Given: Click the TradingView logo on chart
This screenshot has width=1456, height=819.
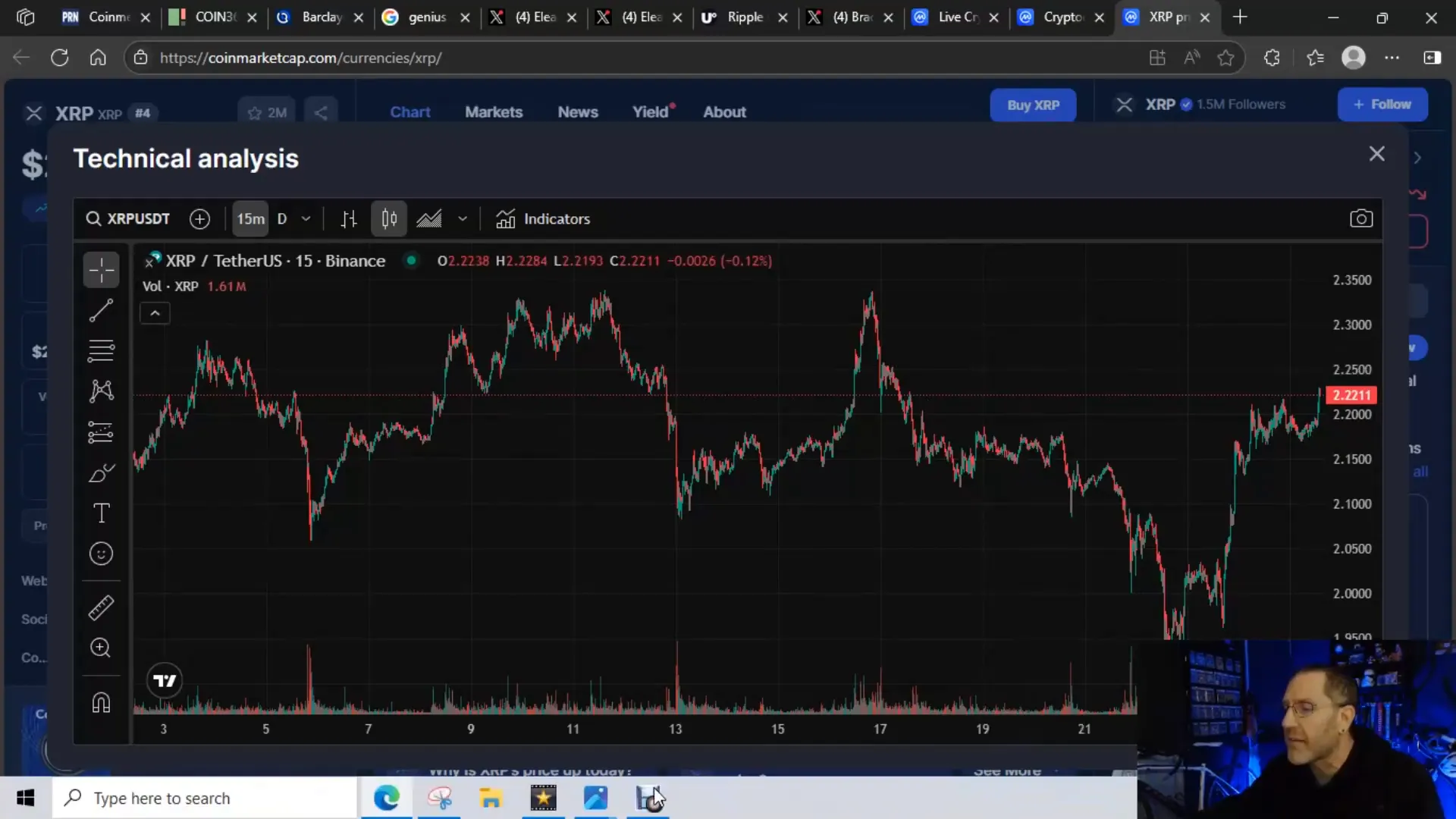Looking at the screenshot, I should [x=165, y=680].
